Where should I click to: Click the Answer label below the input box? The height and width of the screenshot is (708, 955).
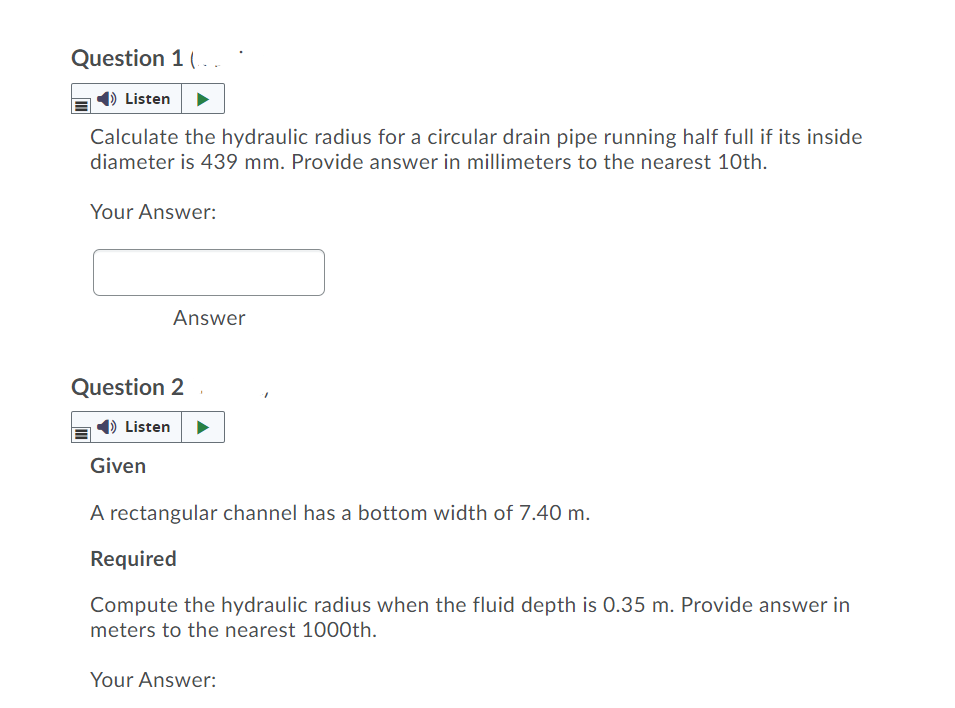(x=209, y=318)
